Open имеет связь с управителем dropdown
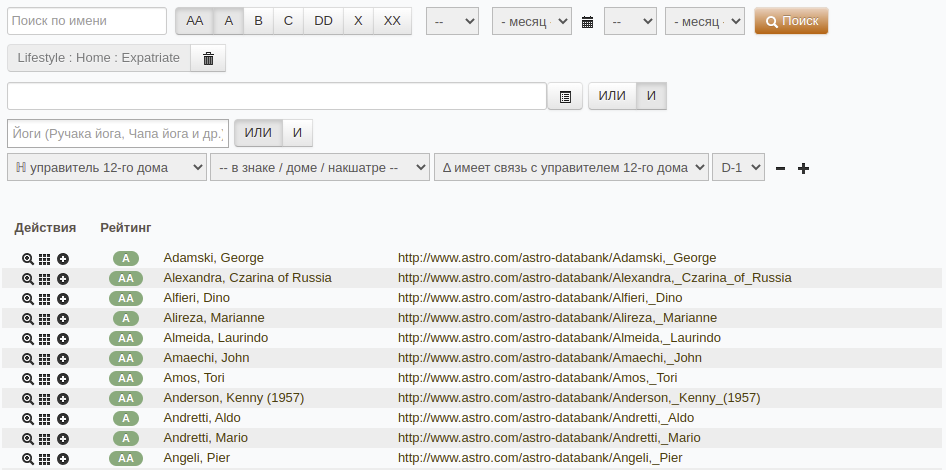Image resolution: width=946 pixels, height=470 pixels. pyautogui.click(x=571, y=167)
